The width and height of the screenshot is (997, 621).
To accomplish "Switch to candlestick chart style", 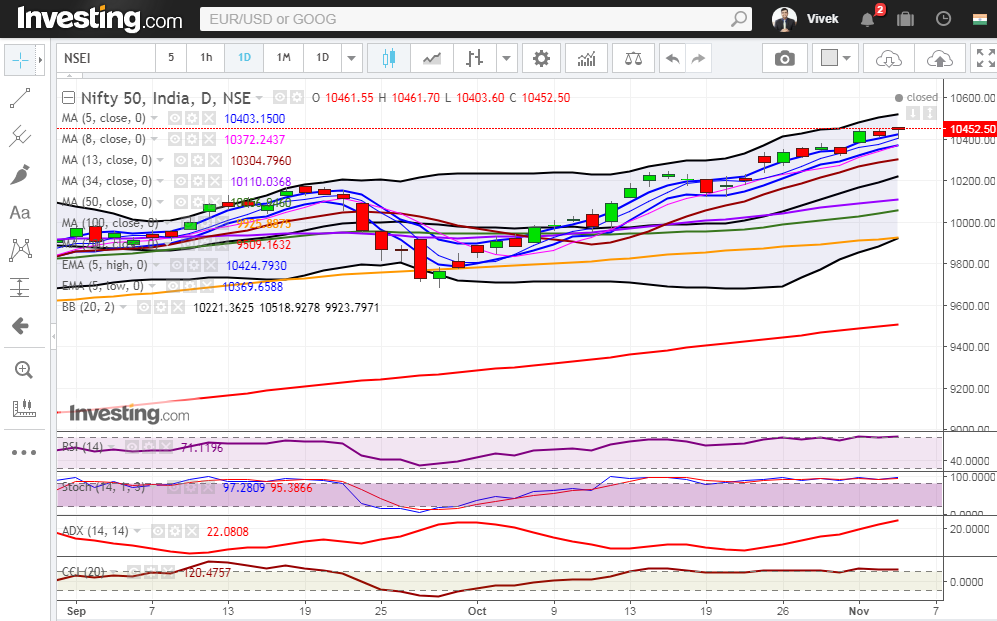I will pos(389,58).
